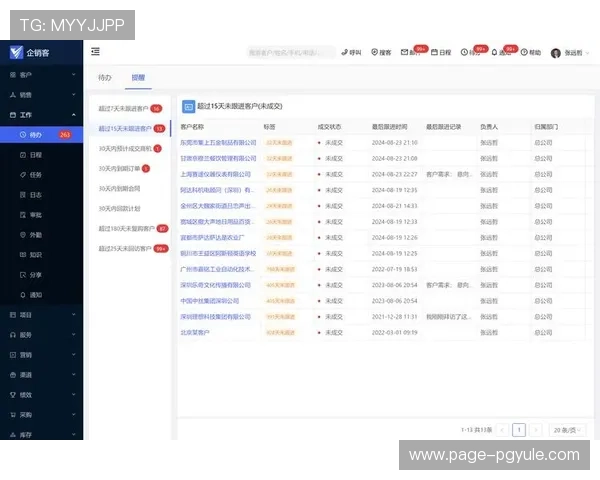Click the user avatar 张远哲
This screenshot has height=480, width=600.
pyautogui.click(x=556, y=53)
